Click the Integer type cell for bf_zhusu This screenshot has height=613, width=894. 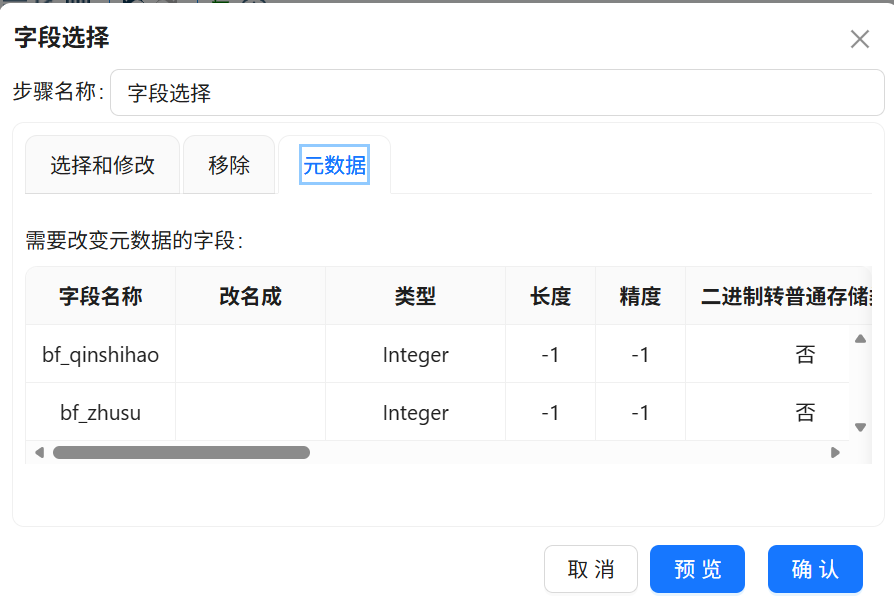click(415, 412)
